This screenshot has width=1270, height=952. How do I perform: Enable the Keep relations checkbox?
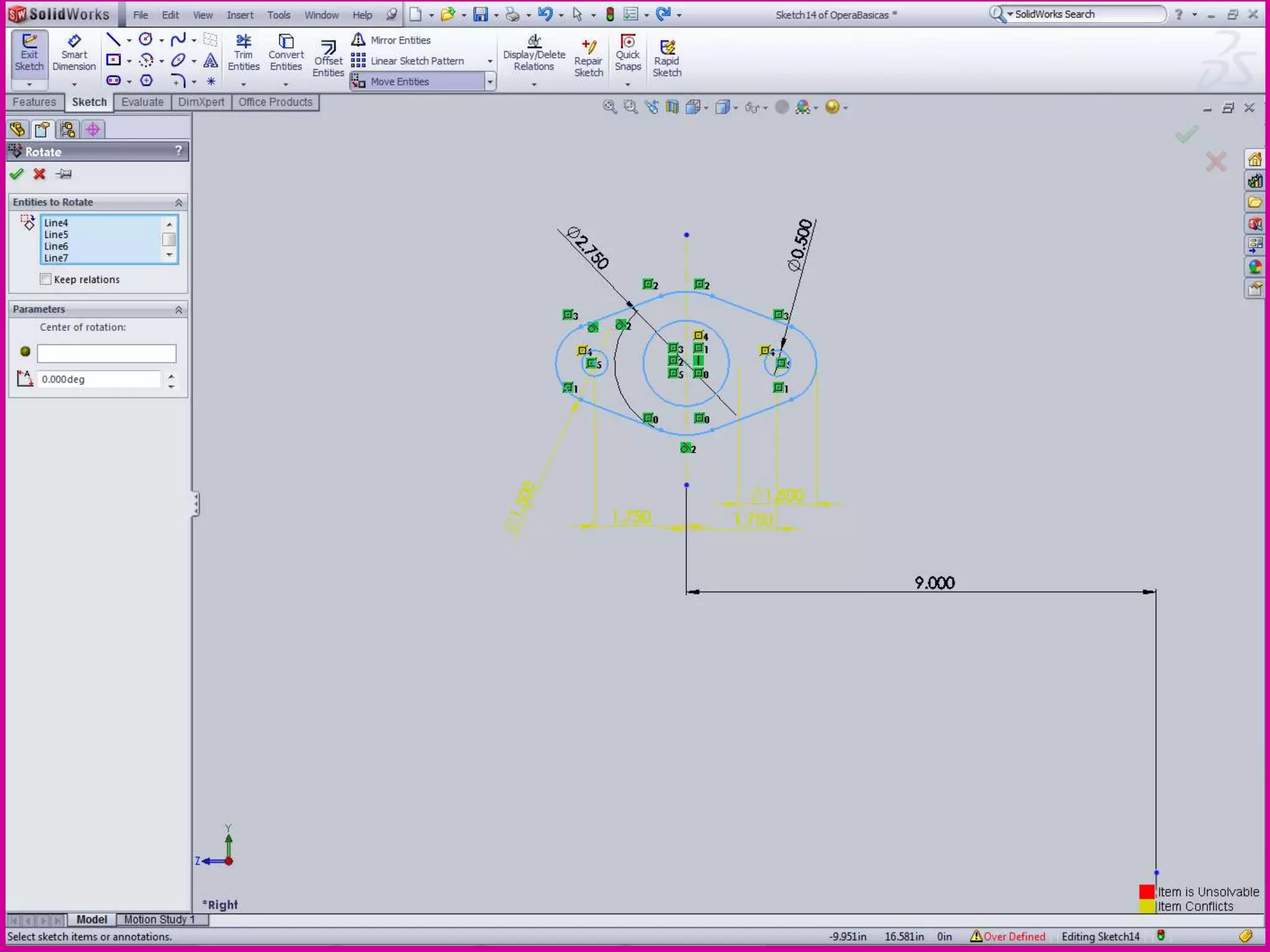[46, 280]
